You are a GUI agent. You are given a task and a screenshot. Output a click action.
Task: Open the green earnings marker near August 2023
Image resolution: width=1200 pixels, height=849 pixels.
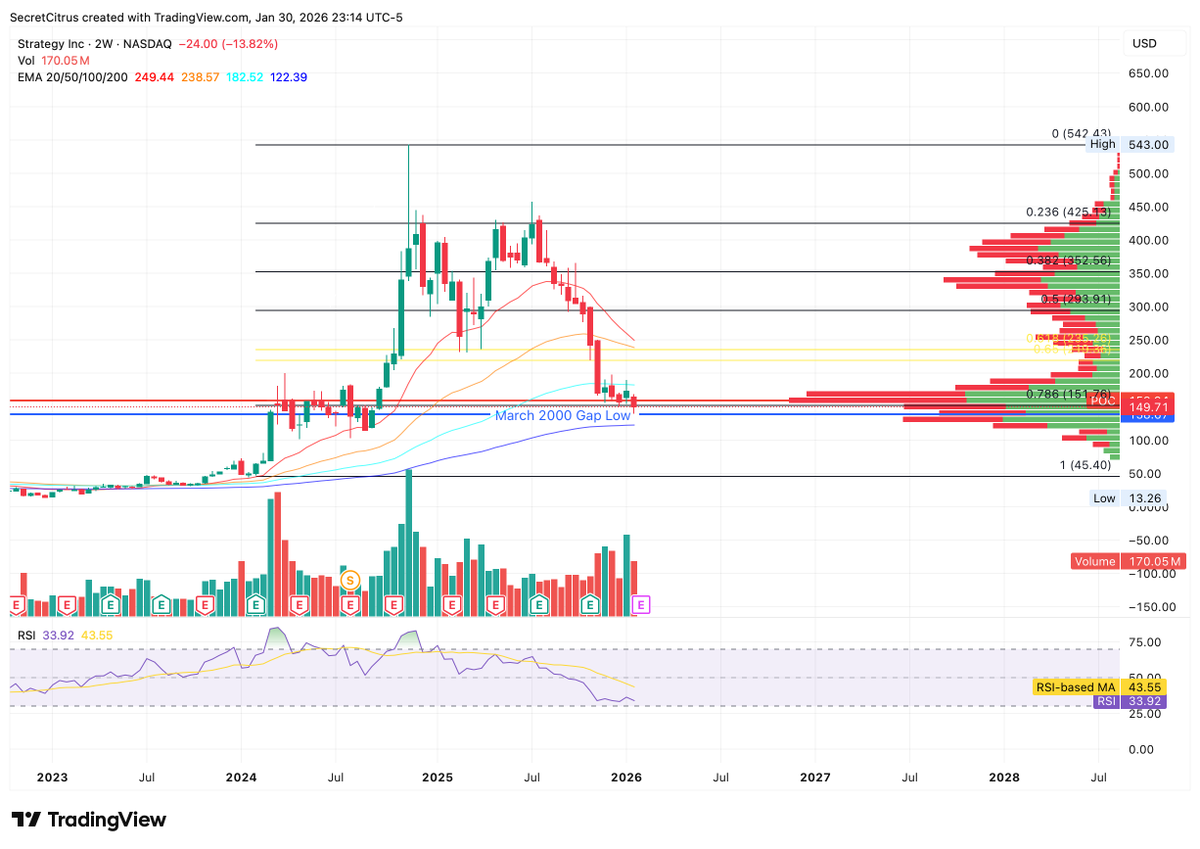(160, 604)
